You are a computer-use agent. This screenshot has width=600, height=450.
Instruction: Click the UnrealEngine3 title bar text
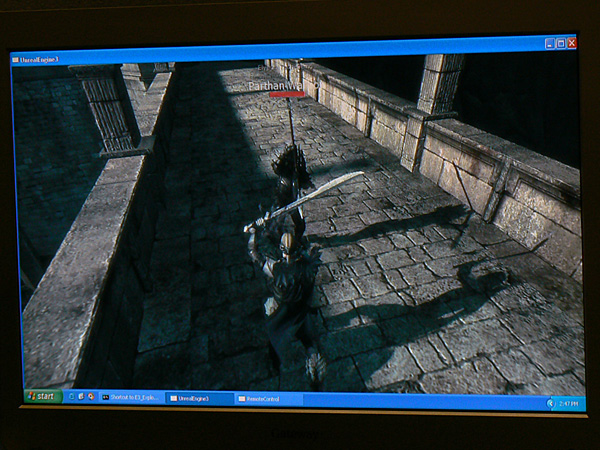(40, 60)
